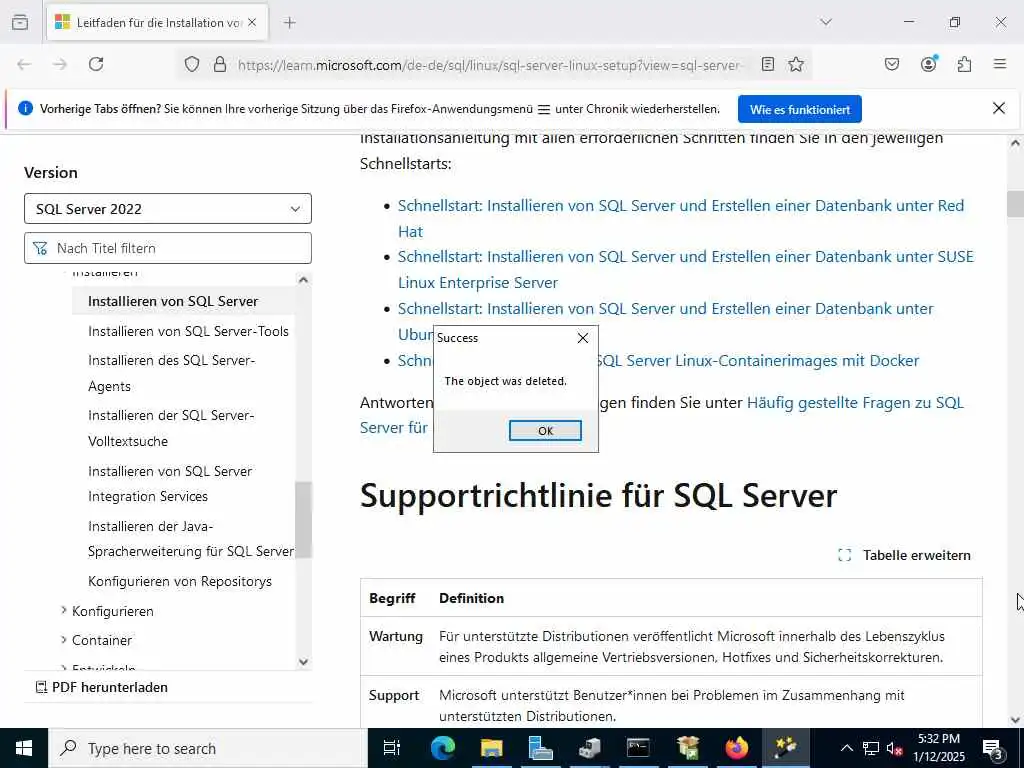The image size is (1024, 768).
Task: Open the Command Prompt taskbar icon
Action: (x=638, y=748)
